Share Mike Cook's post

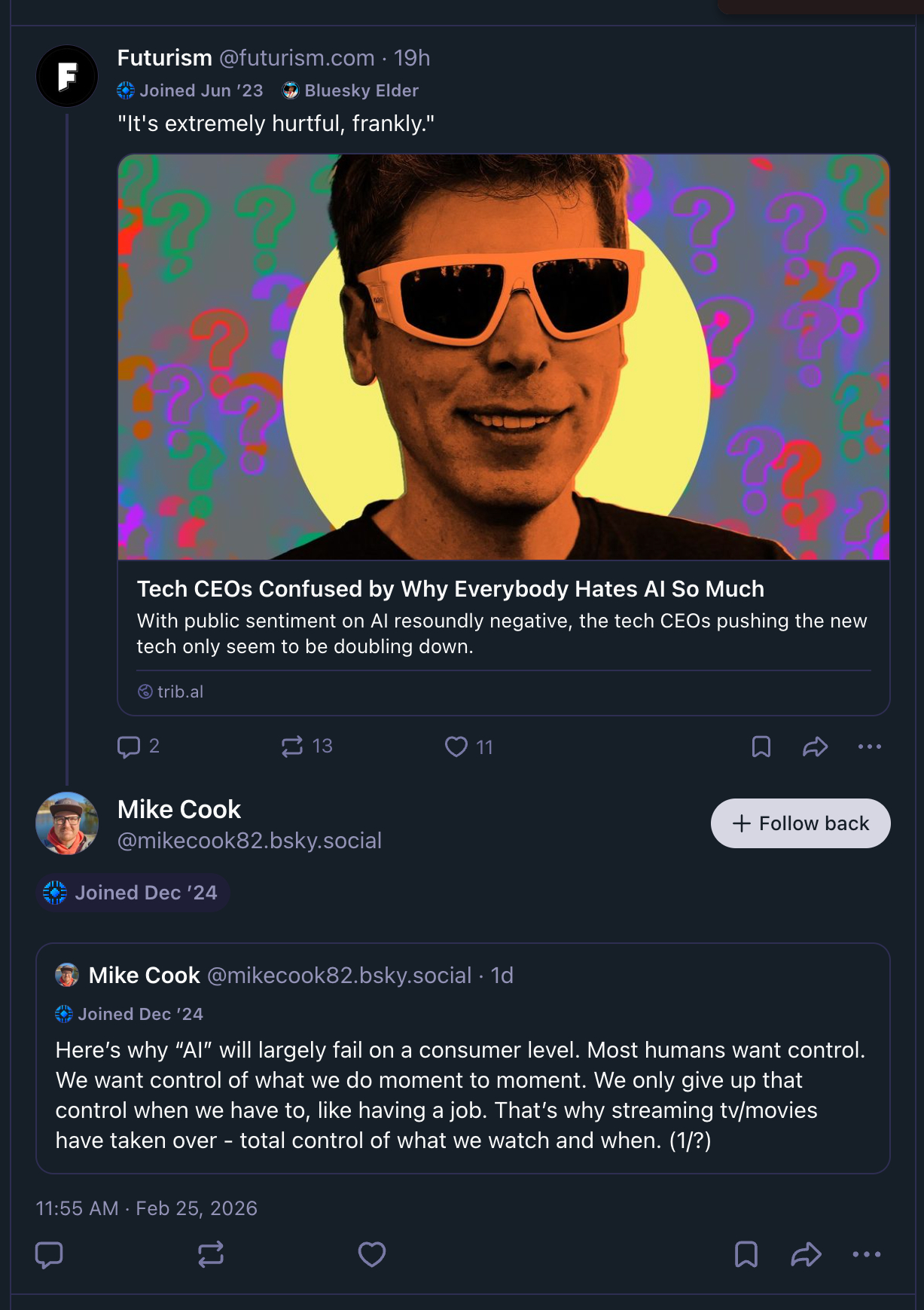[x=806, y=1254]
